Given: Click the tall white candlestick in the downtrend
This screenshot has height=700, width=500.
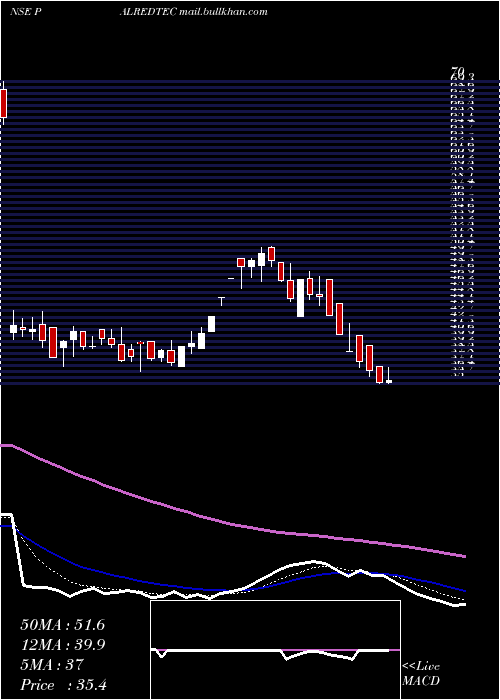Looking at the screenshot, I should point(300,298).
